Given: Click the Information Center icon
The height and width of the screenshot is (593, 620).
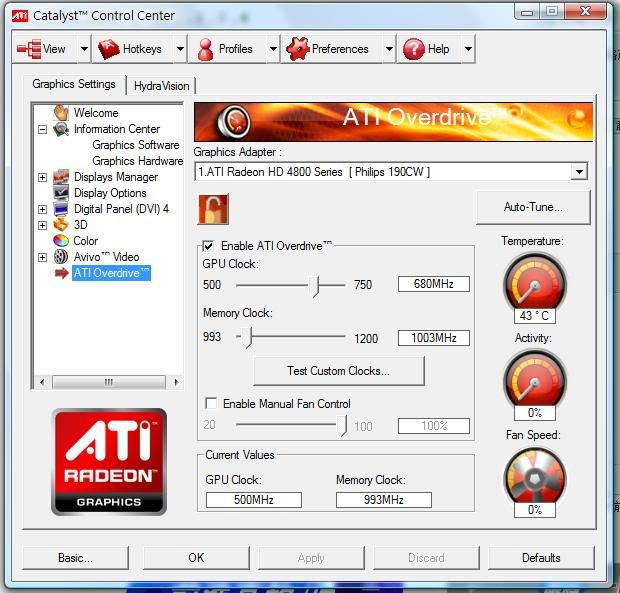Looking at the screenshot, I should (61, 129).
